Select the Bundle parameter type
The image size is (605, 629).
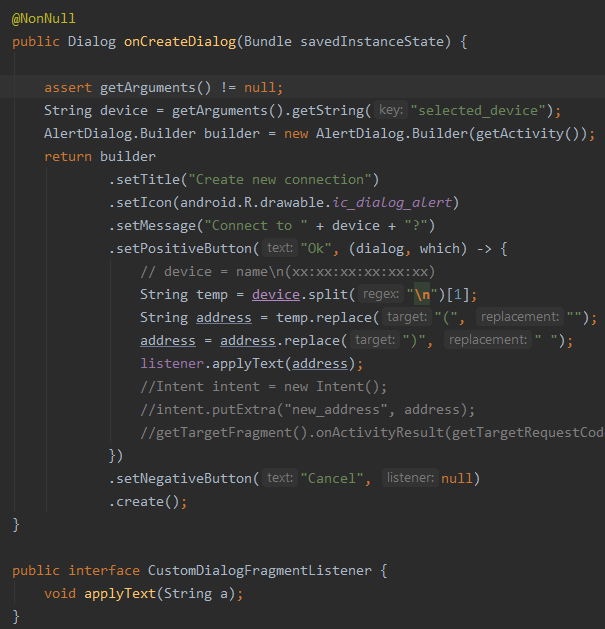point(268,41)
